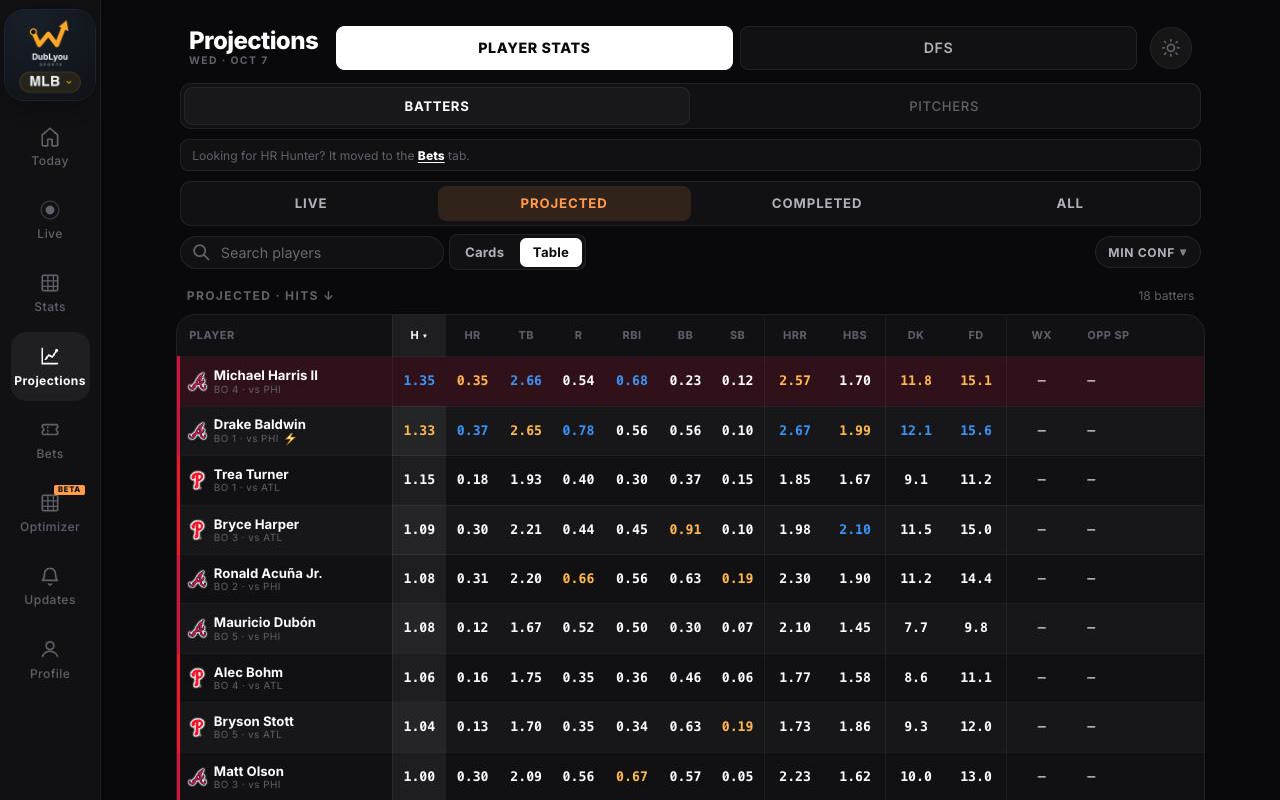Viewport: 1280px width, 800px height.
Task: Show Pitchers projections
Action: point(944,106)
